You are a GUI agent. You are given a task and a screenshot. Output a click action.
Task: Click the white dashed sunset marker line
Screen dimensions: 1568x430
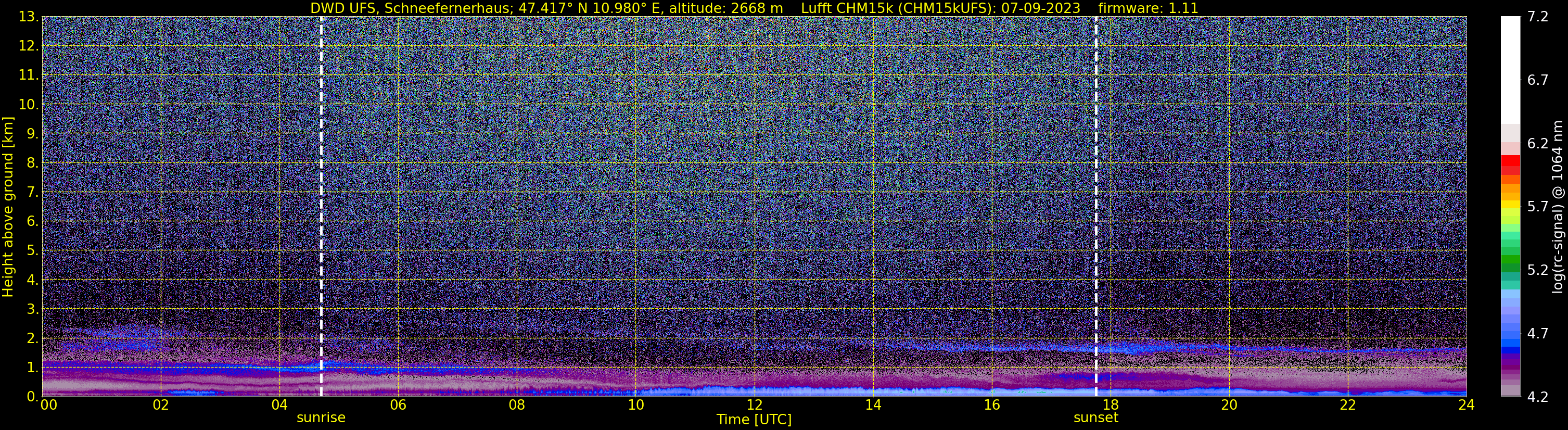point(1095,207)
